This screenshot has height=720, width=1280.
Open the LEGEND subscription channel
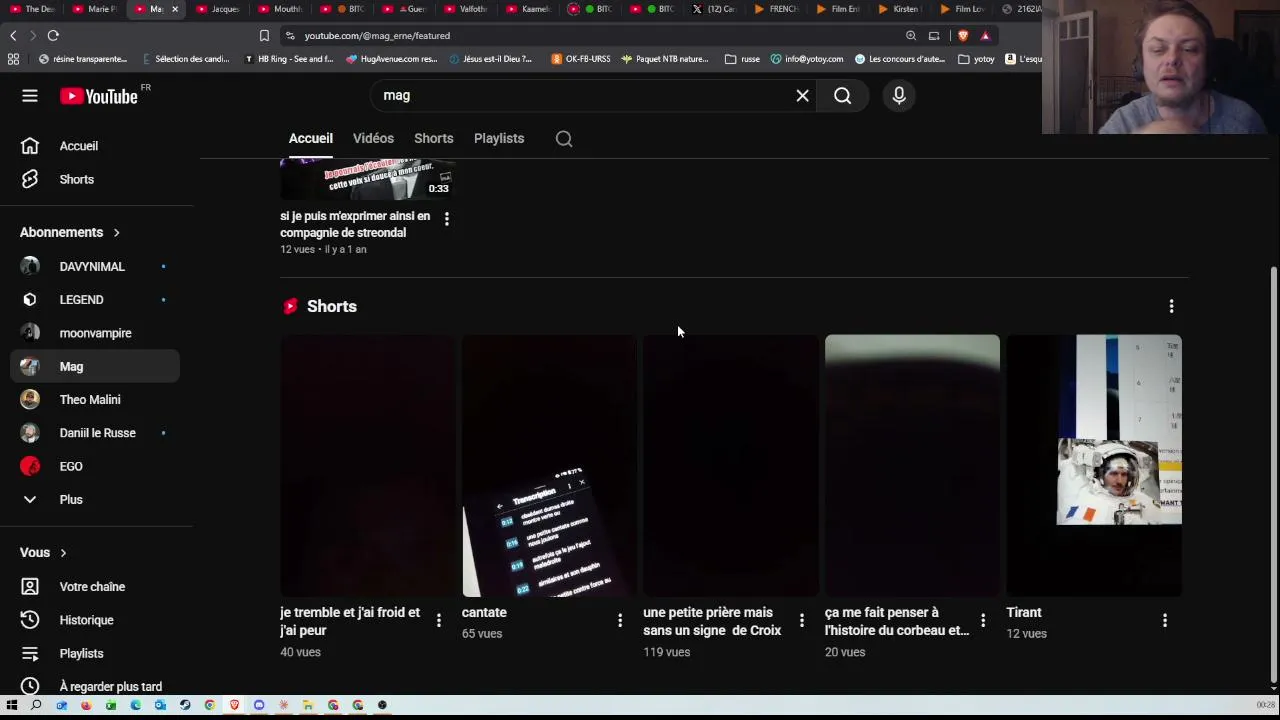(95, 300)
